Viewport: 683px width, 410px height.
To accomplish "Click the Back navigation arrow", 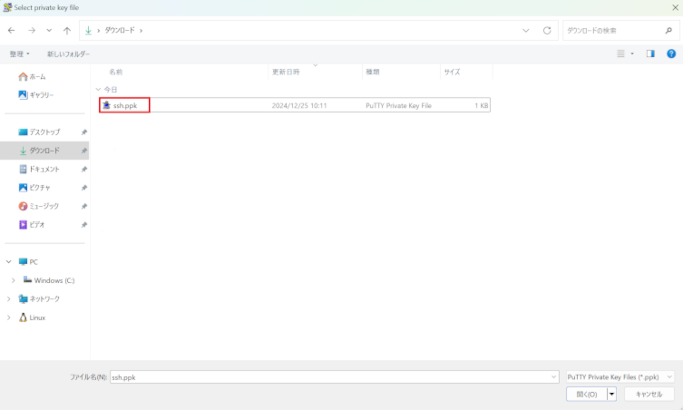I will (12, 30).
